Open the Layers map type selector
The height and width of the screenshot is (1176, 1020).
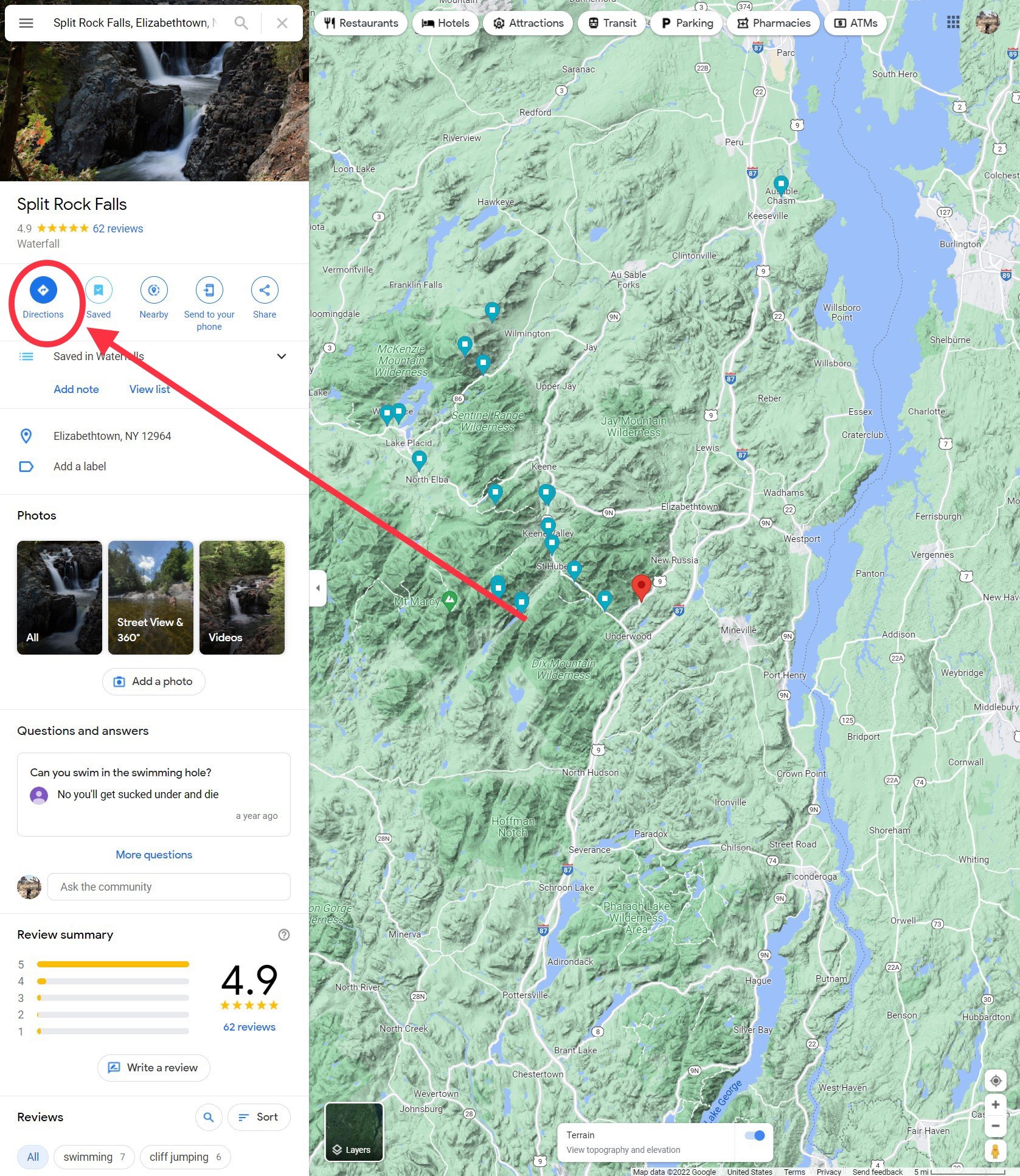click(x=354, y=1132)
